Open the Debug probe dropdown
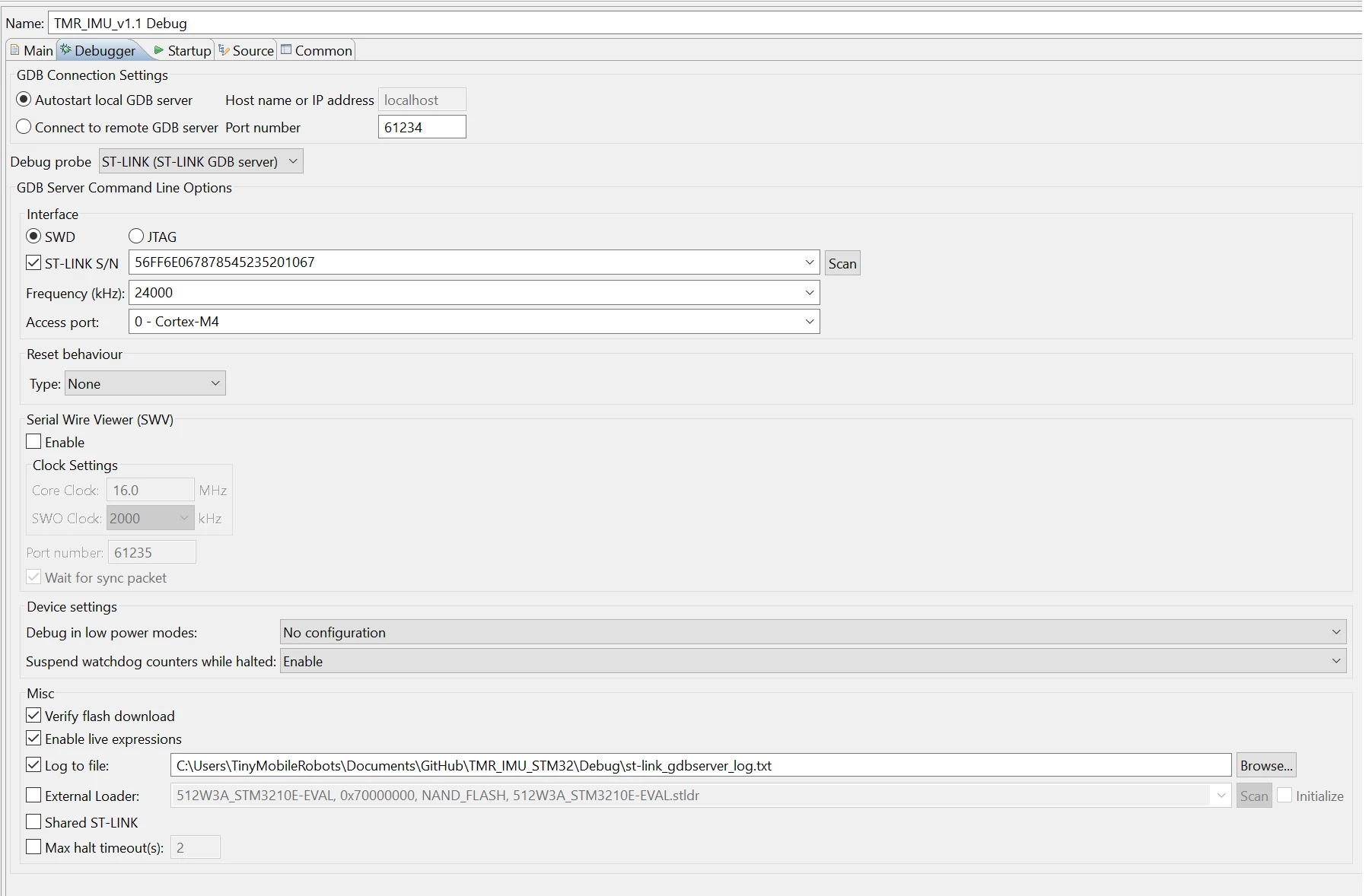1372x896 pixels. tap(201, 161)
